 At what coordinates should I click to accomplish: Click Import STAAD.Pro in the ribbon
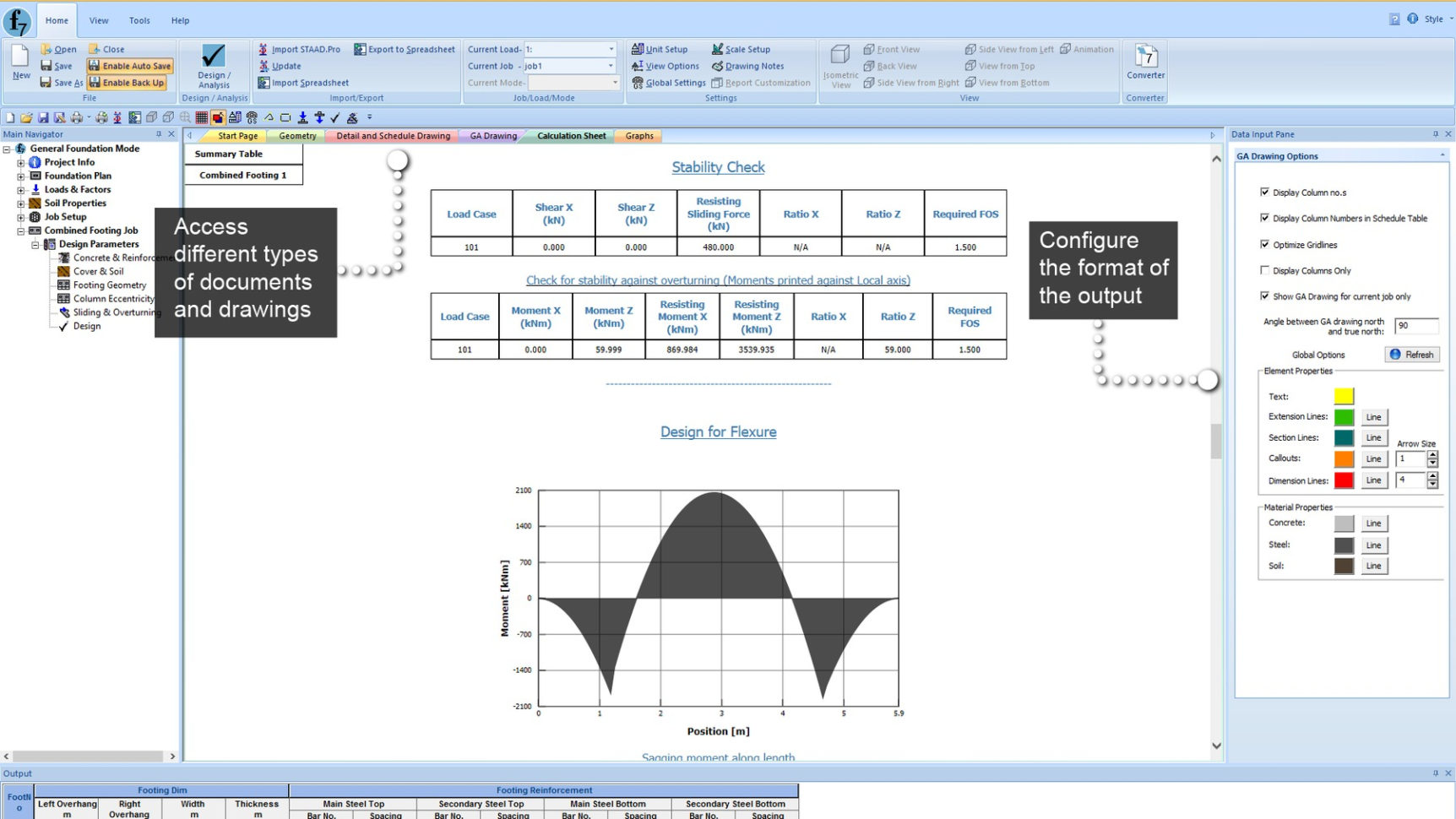(x=302, y=48)
